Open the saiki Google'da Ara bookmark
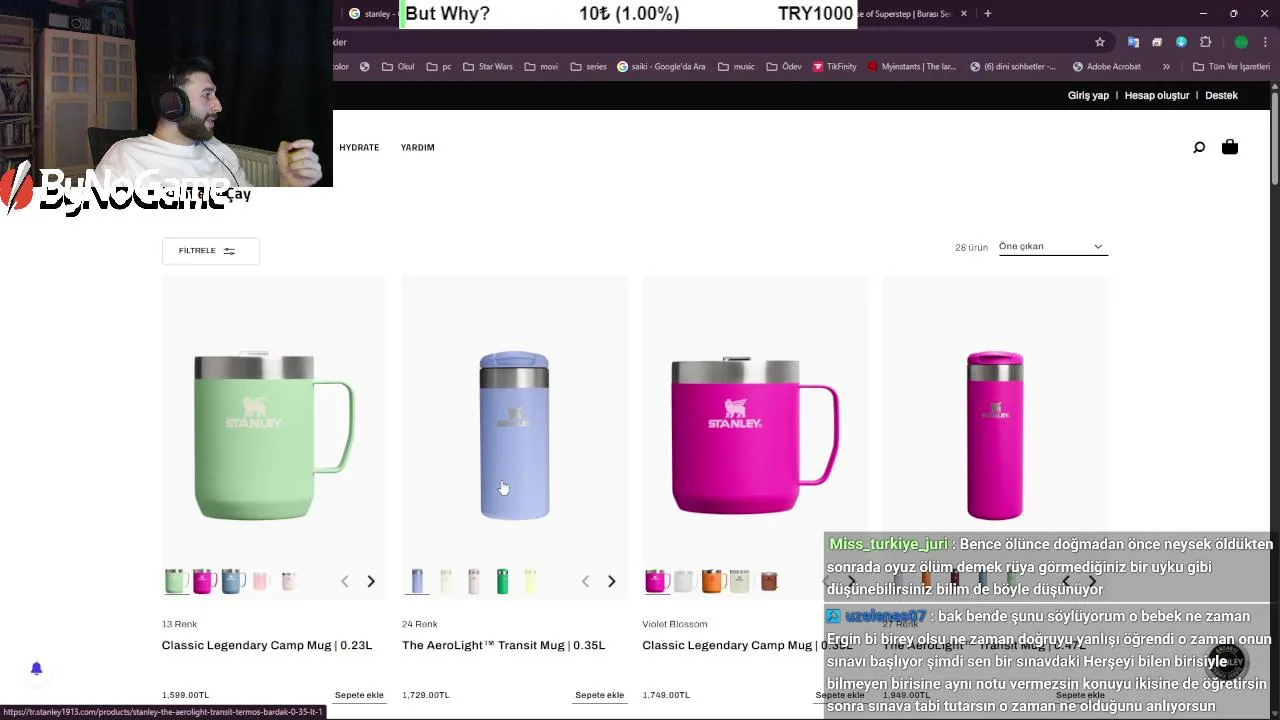The height and width of the screenshot is (720, 1280). click(x=661, y=67)
